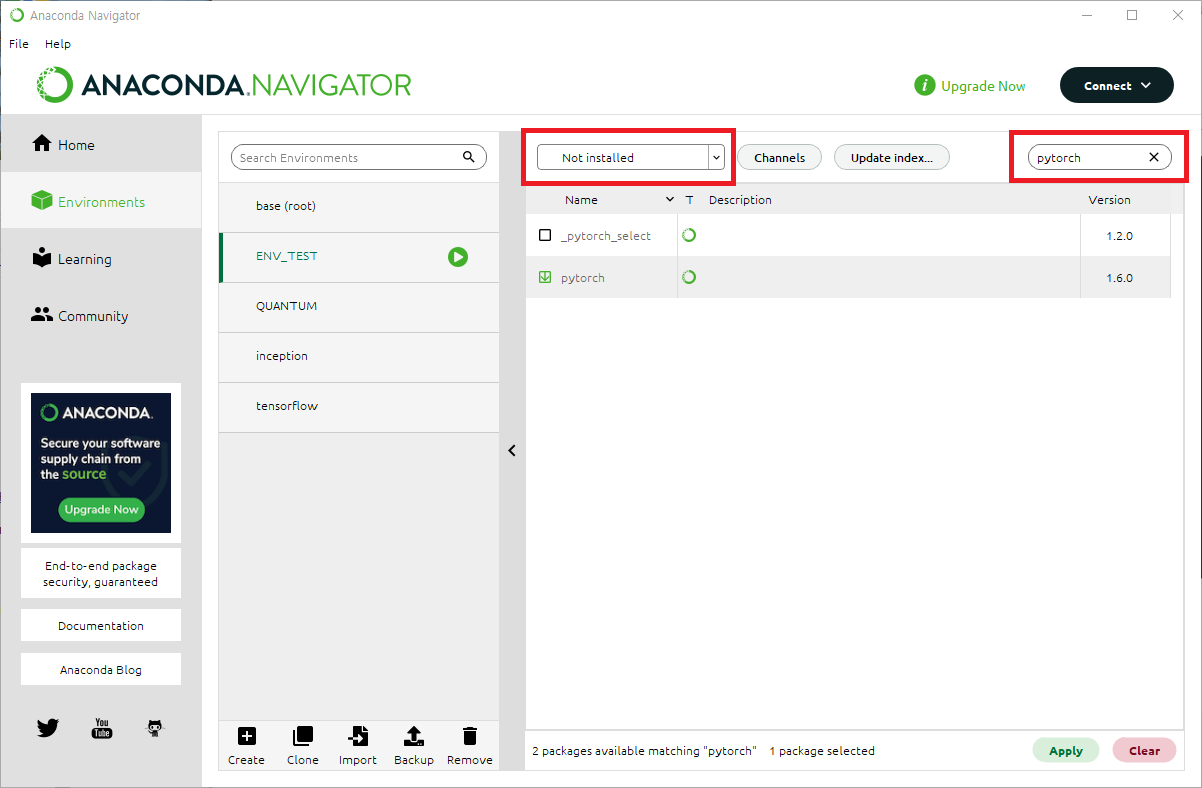Click the Version column header

click(1109, 200)
